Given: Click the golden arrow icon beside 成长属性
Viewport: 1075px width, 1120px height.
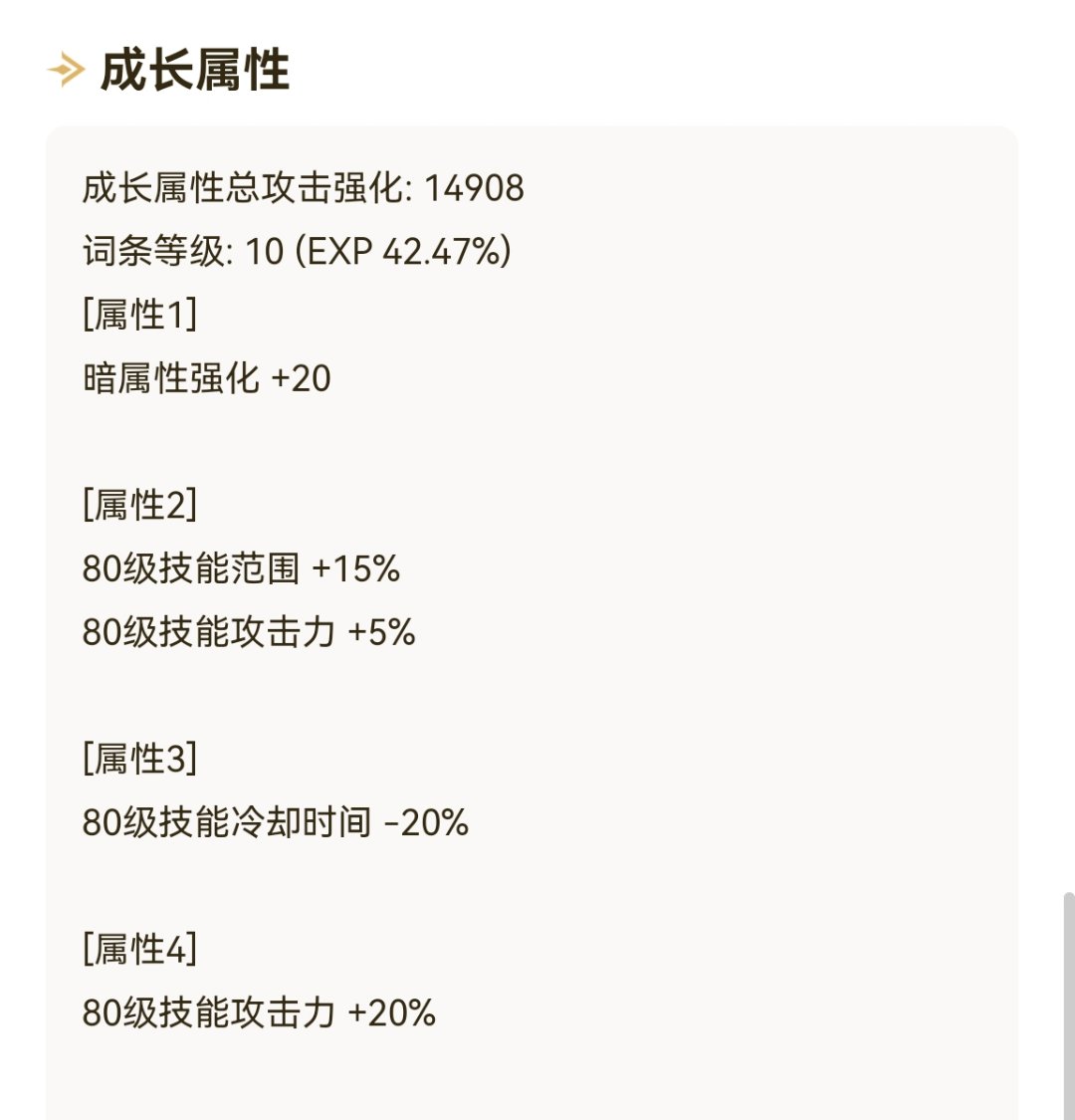Looking at the screenshot, I should pyautogui.click(x=67, y=70).
